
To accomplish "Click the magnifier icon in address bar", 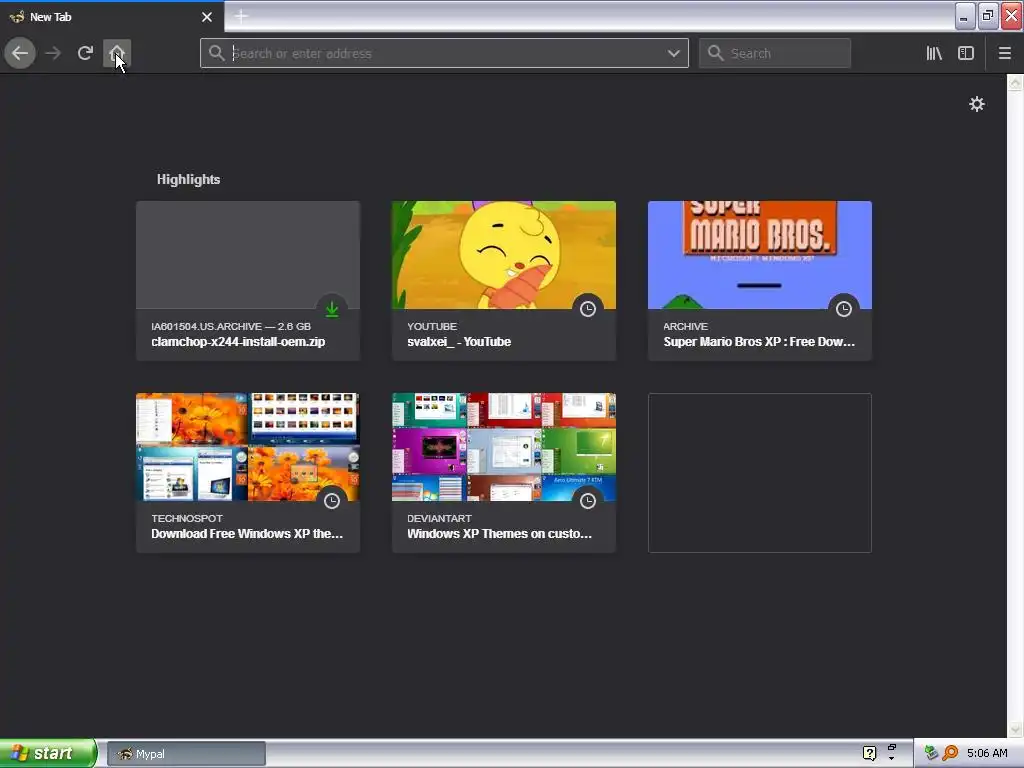I will 217,53.
